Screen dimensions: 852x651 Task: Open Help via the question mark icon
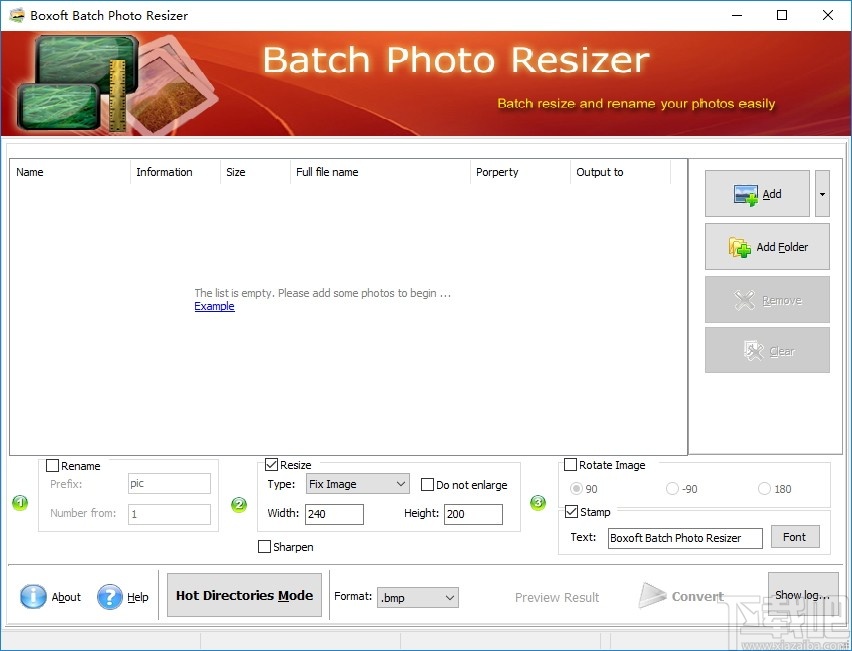[109, 597]
